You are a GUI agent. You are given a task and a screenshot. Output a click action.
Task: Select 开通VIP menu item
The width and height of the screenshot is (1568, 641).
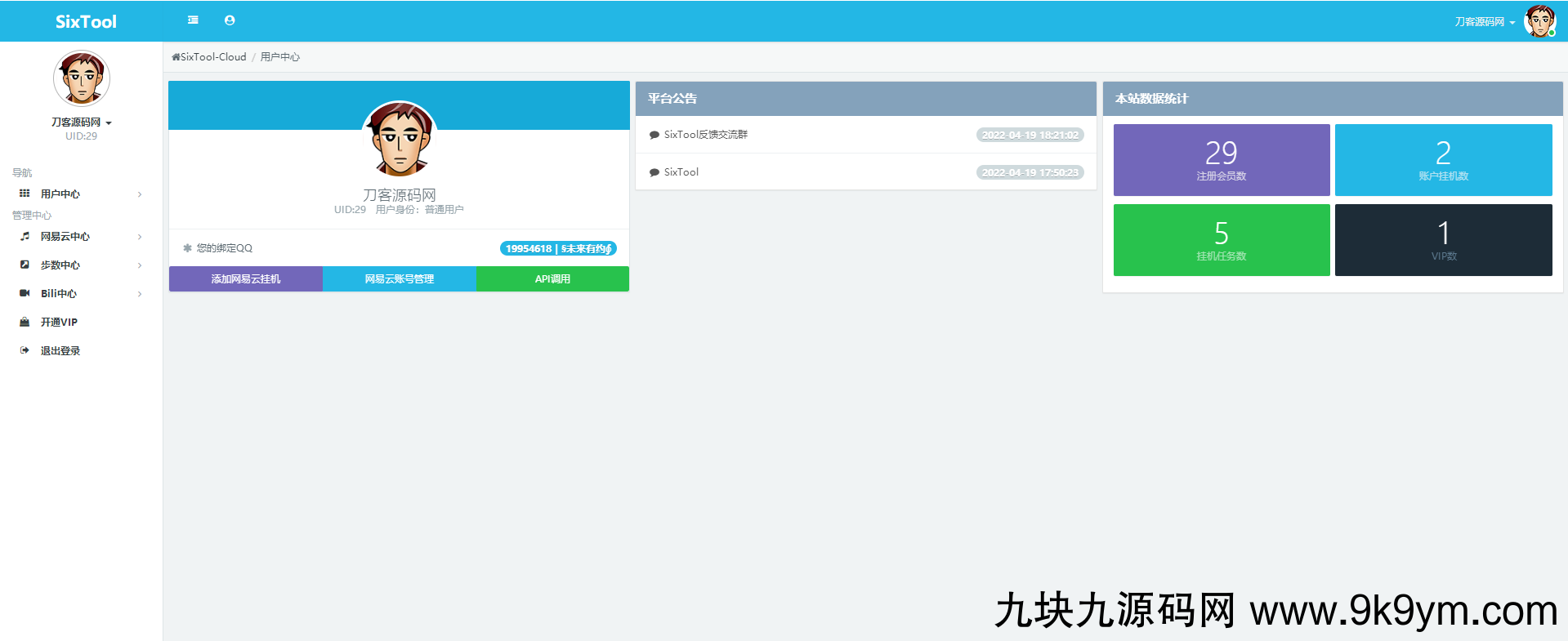59,323
